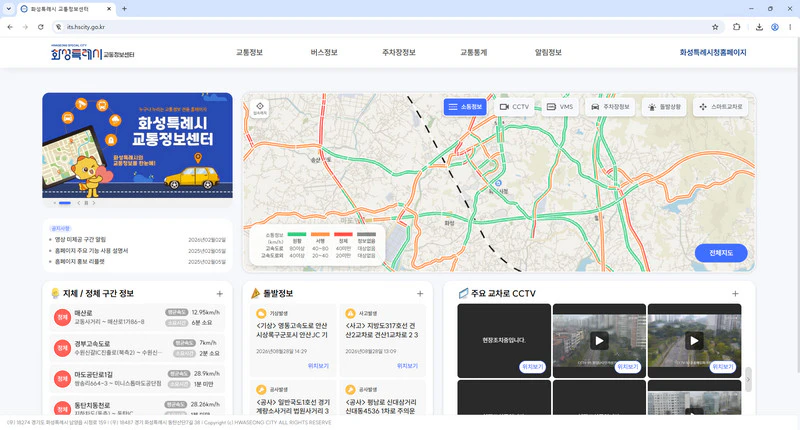Click 위치보기 on the 지방도317호선 accident card
Screen dimensions: 800x430
point(407,366)
